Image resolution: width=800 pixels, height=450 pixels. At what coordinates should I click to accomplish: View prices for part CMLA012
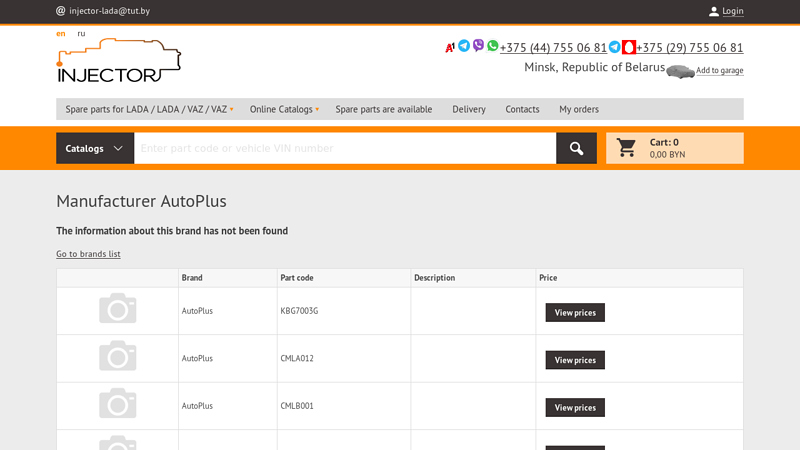[x=575, y=360]
